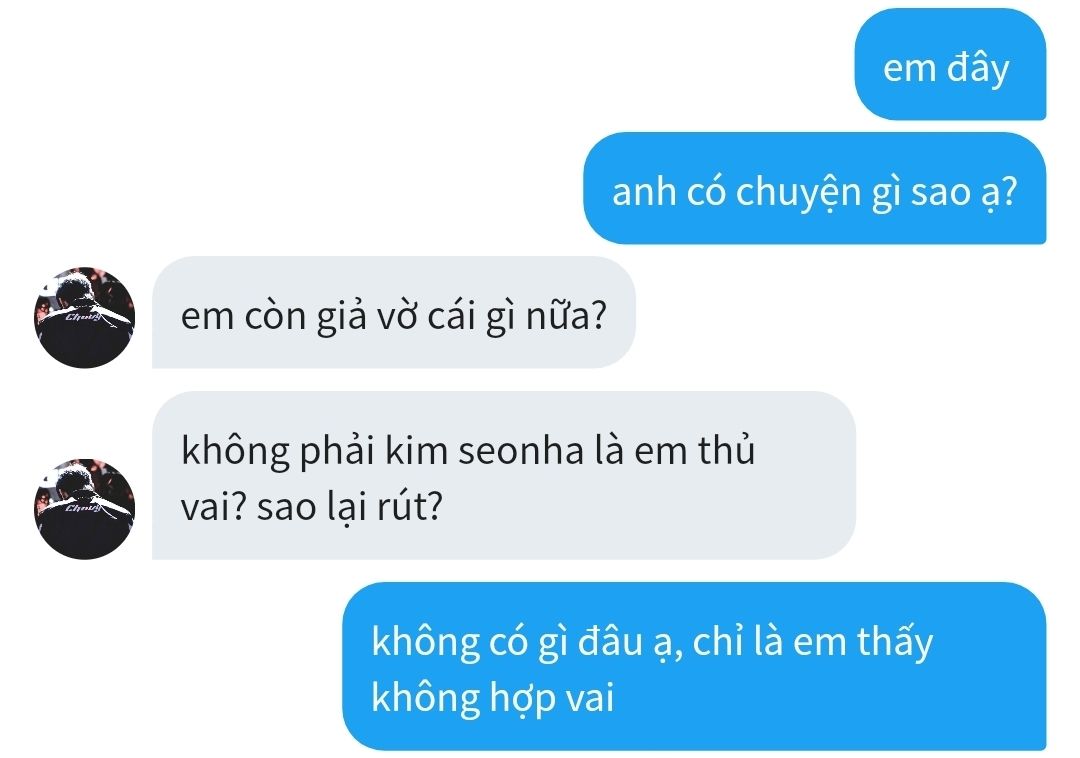This screenshot has height=758, width=1080.
Task: Click the phrase "giả vờ" in the gray bubble
Action: 367,317
